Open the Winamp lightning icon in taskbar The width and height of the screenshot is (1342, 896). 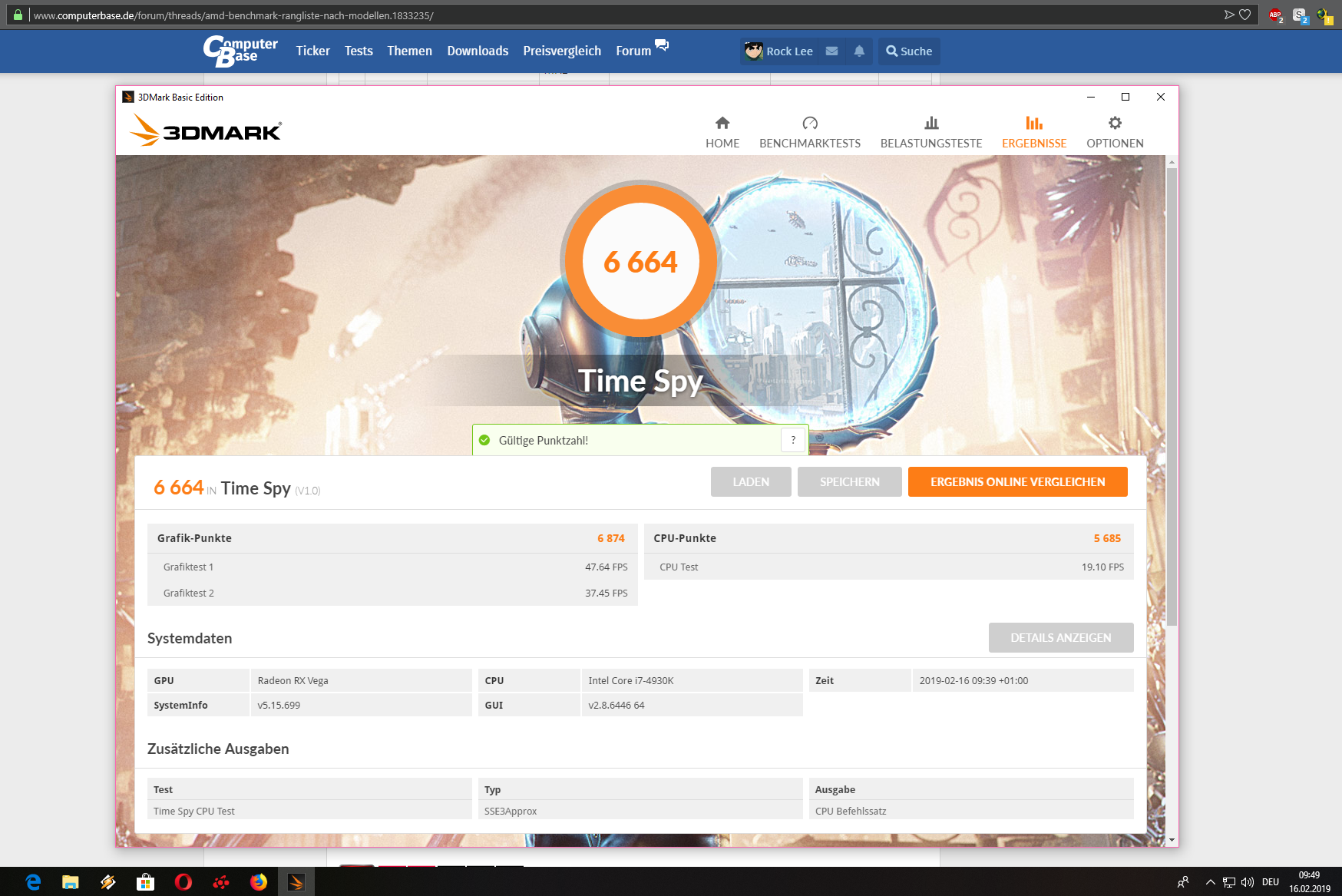tap(108, 882)
